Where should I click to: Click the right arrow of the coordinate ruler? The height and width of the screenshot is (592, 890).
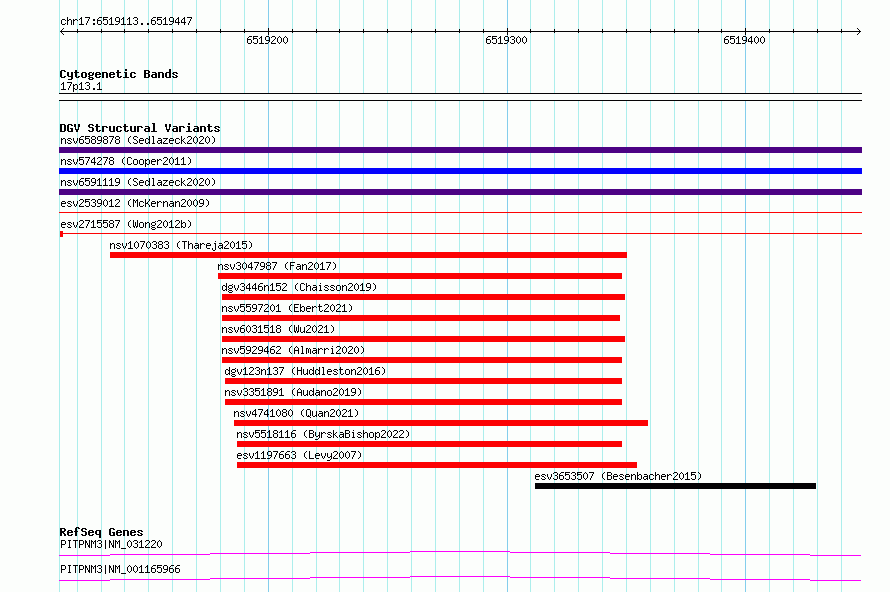pos(859,31)
